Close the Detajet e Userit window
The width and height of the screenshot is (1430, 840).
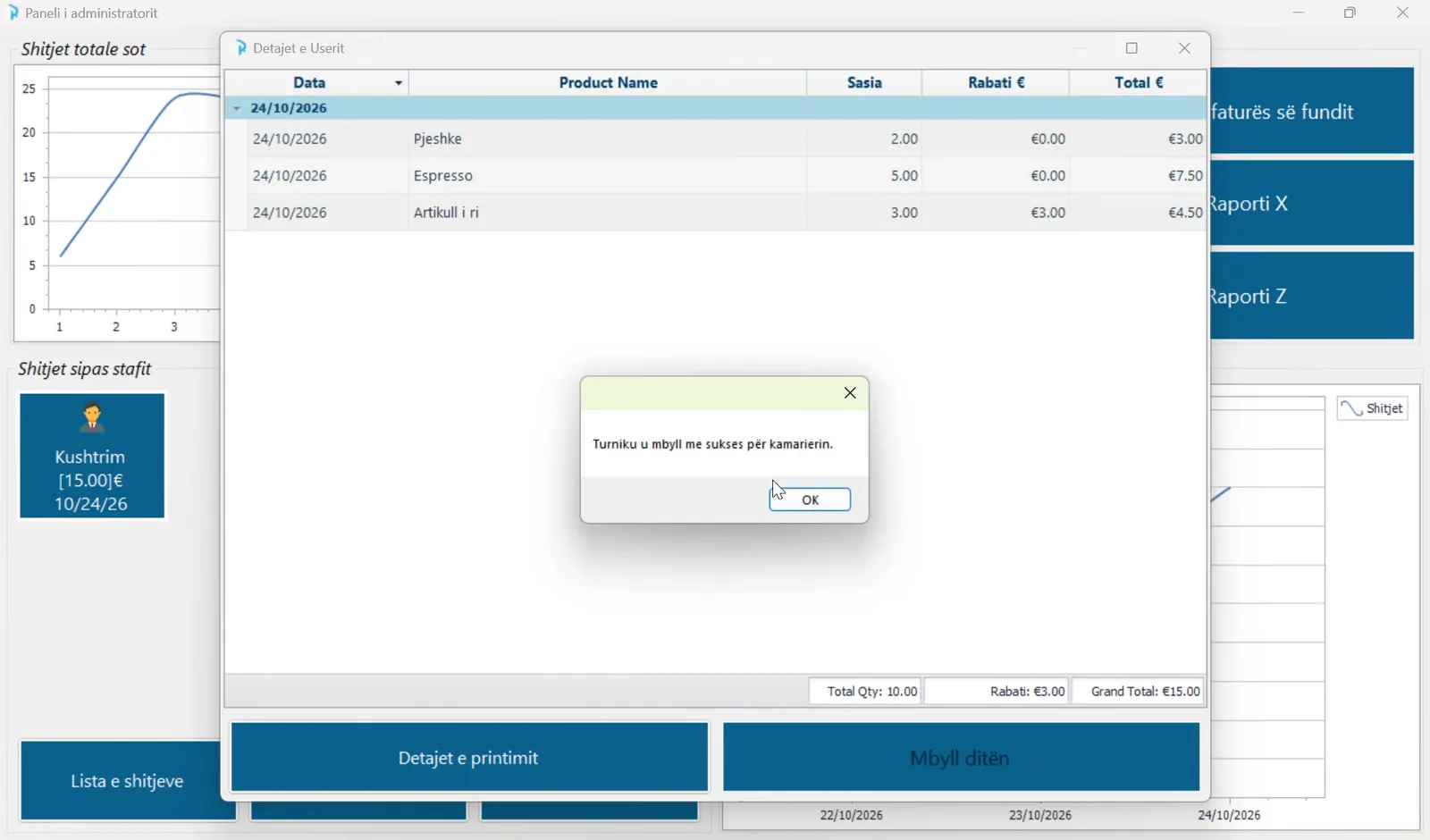tap(1185, 48)
